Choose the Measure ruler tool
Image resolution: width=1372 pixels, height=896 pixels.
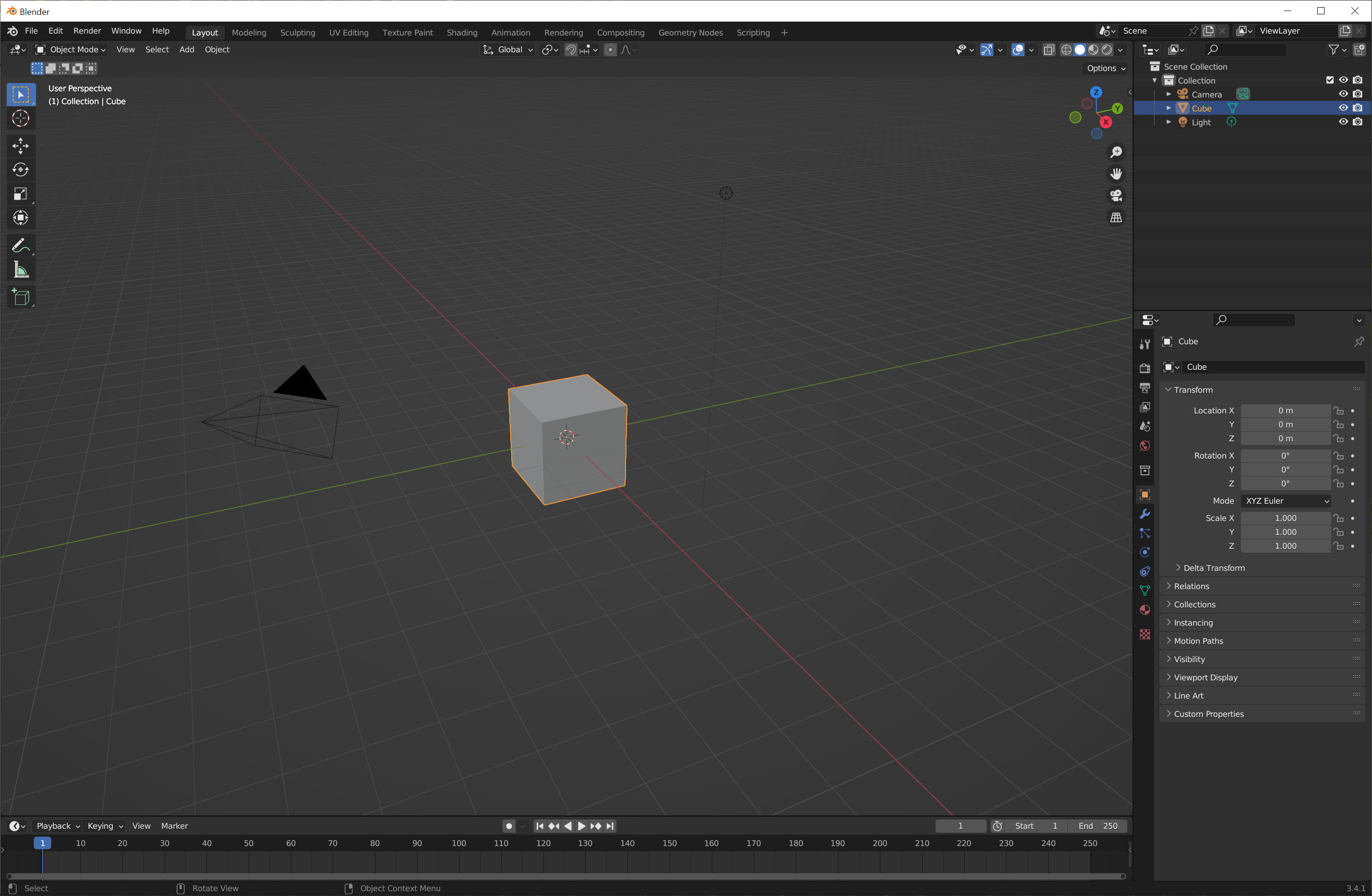(x=21, y=270)
